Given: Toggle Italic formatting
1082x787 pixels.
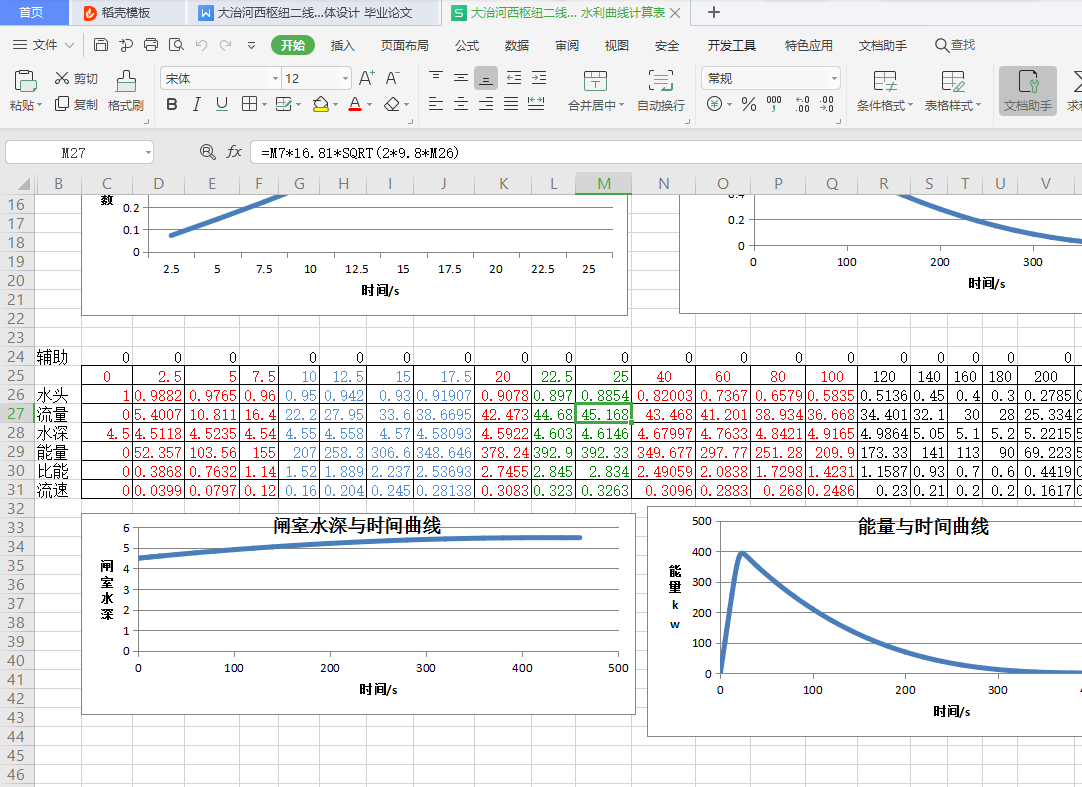Looking at the screenshot, I should [197, 104].
